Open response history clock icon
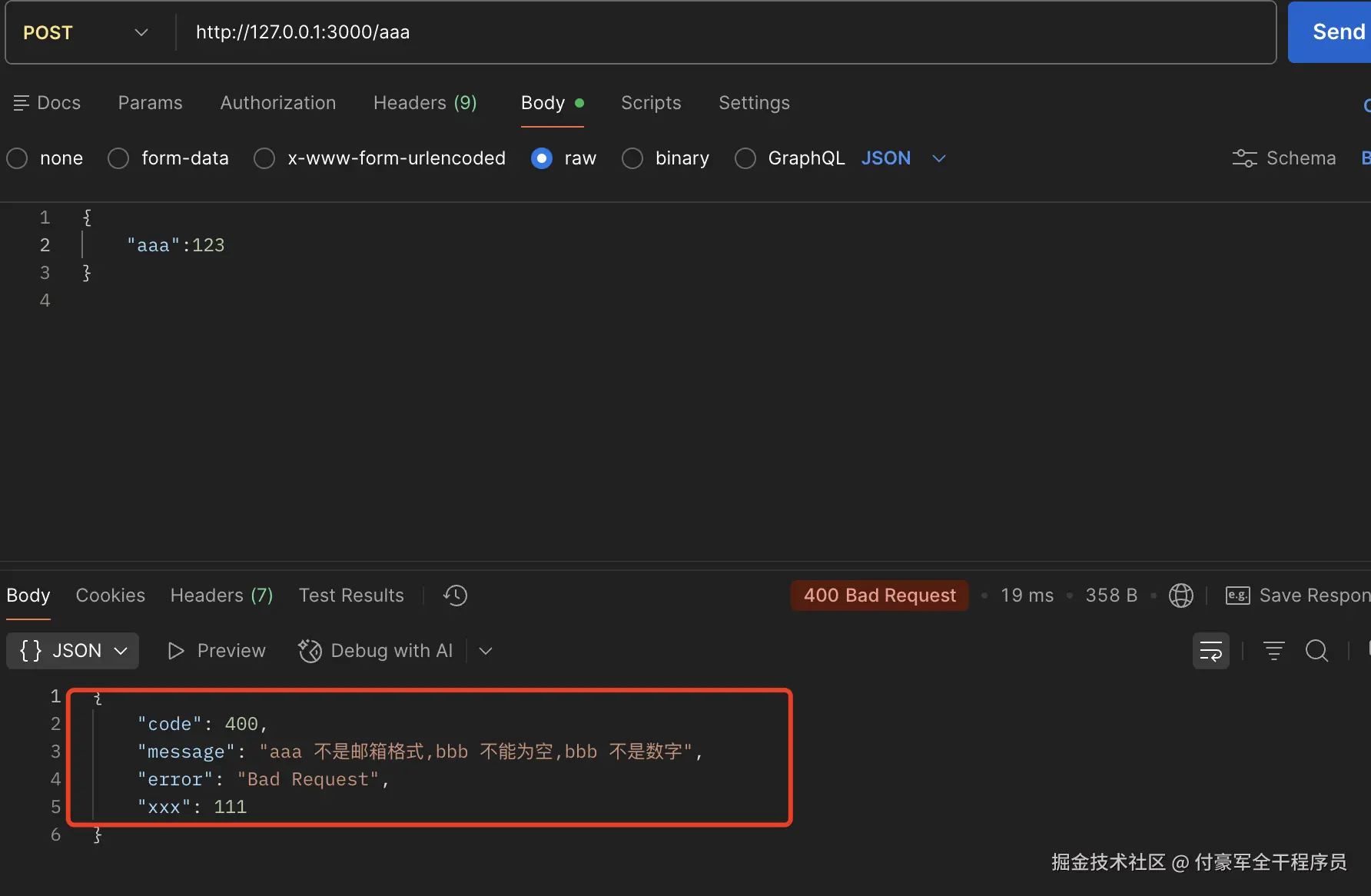 [455, 596]
